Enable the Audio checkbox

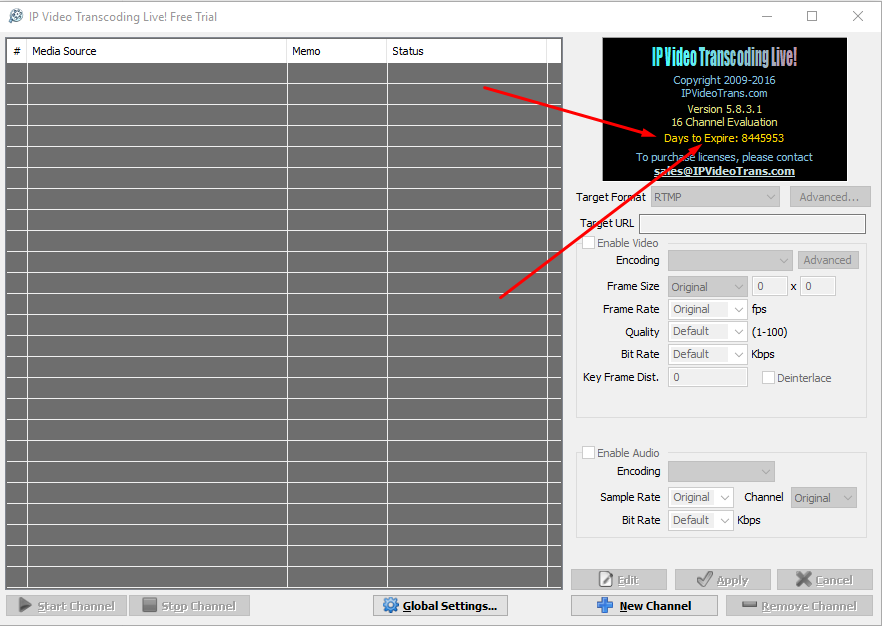tap(588, 453)
